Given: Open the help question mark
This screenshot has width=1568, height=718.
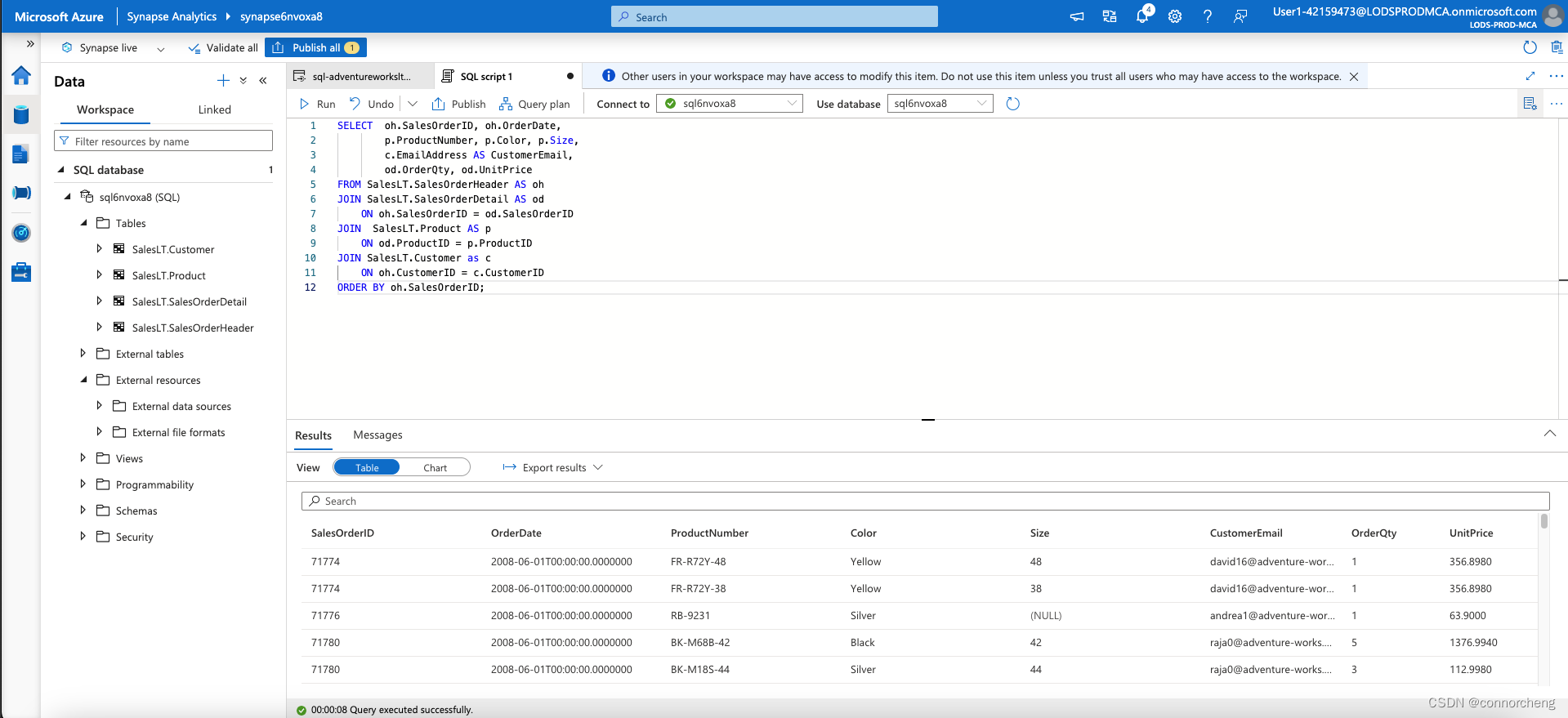Looking at the screenshot, I should tap(1208, 16).
